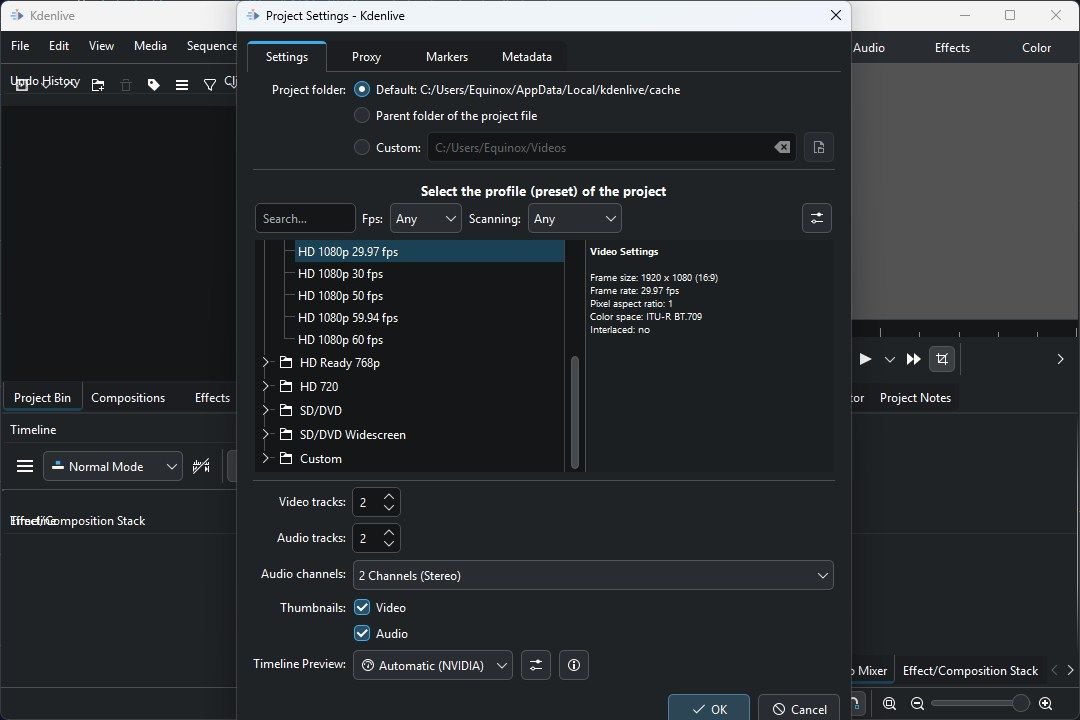The width and height of the screenshot is (1080, 720).
Task: Uncheck Video thumbnails checkbox
Action: [x=362, y=607]
